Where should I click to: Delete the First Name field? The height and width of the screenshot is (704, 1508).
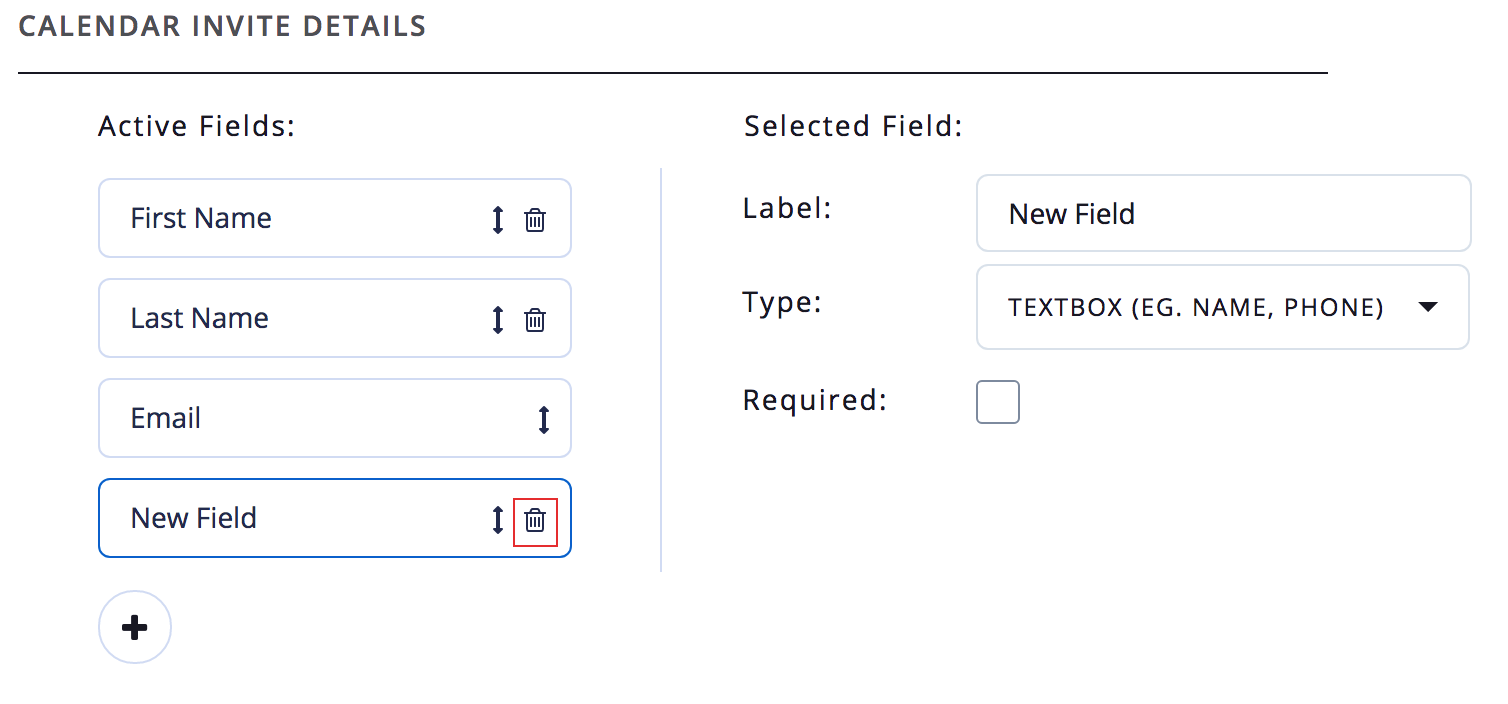click(x=535, y=220)
